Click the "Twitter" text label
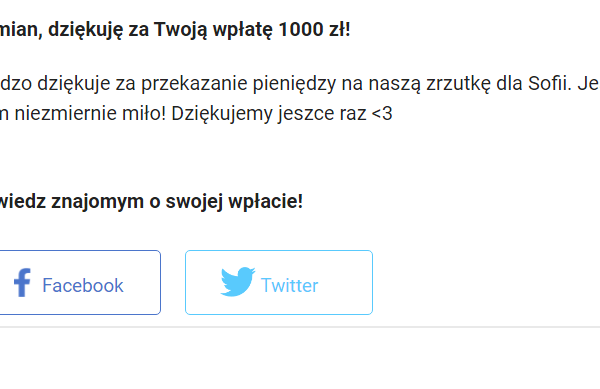The width and height of the screenshot is (600, 389). pyautogui.click(x=289, y=285)
